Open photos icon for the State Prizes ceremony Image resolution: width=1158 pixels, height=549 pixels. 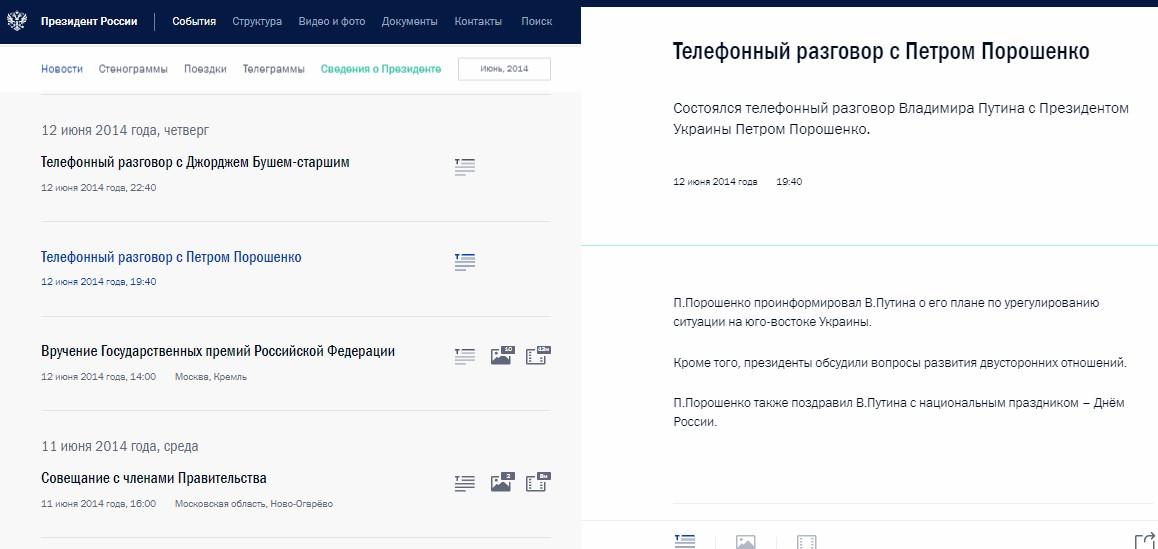coord(501,355)
